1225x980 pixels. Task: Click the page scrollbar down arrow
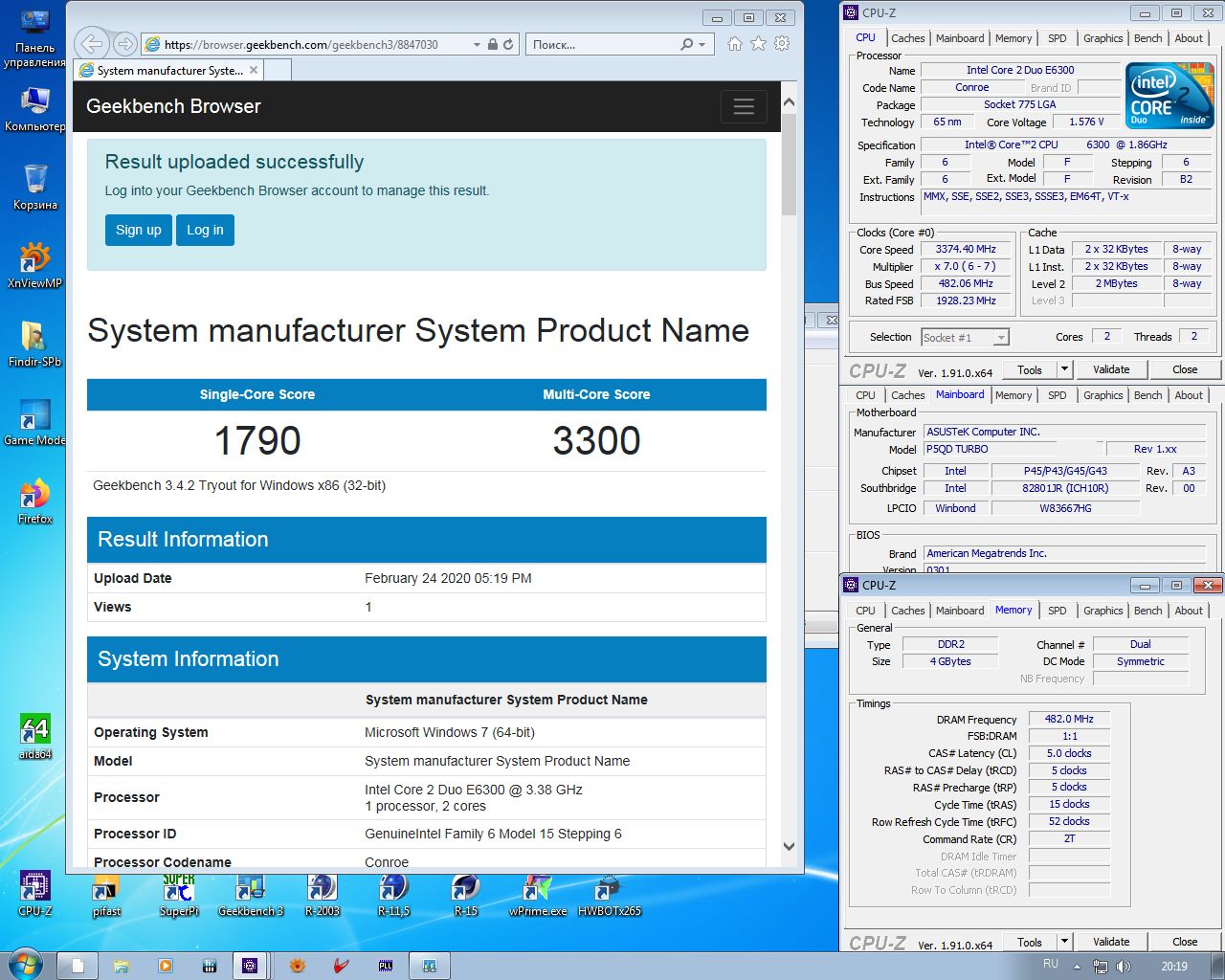pyautogui.click(x=789, y=846)
